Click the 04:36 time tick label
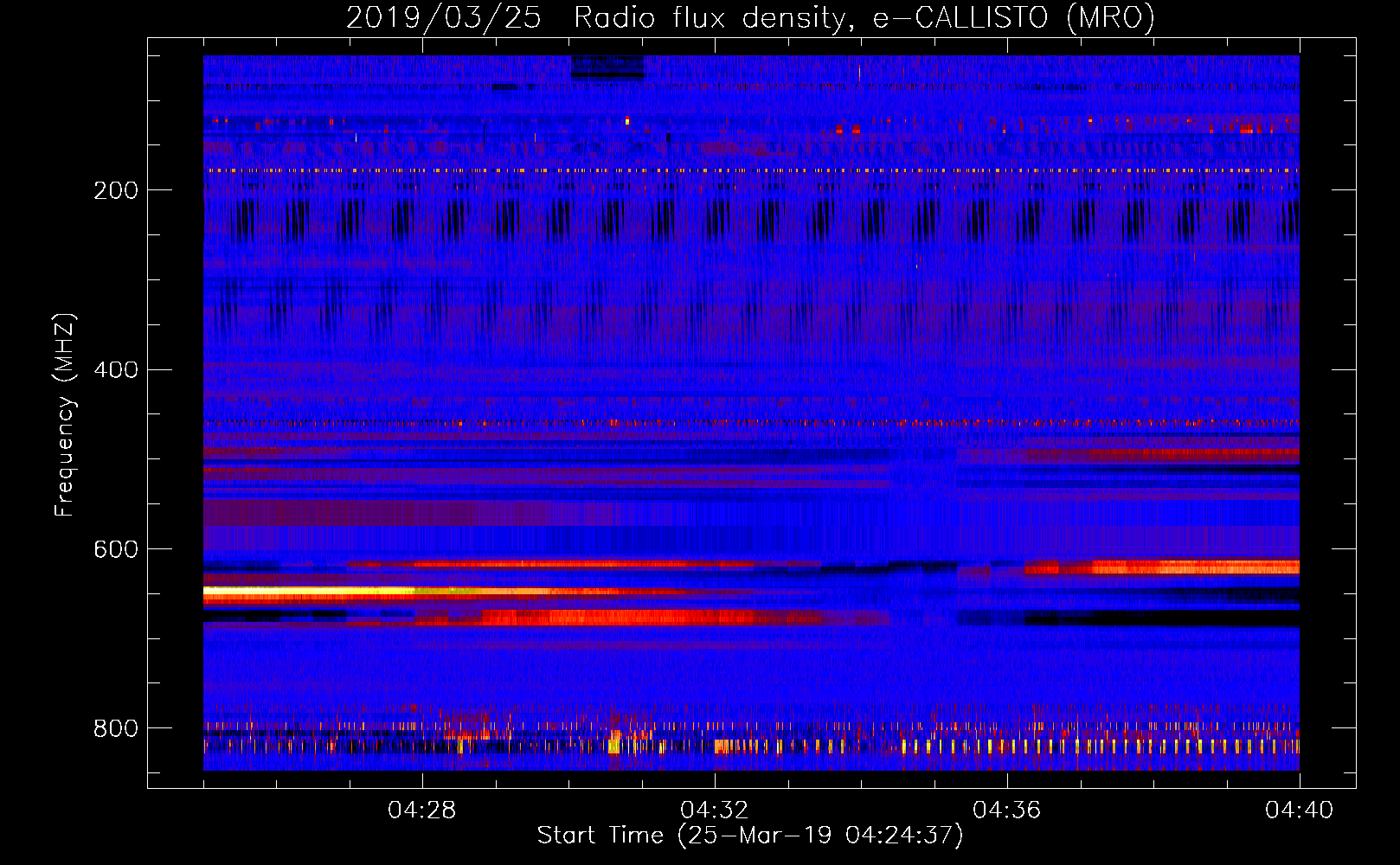1400x865 pixels. coord(1007,811)
